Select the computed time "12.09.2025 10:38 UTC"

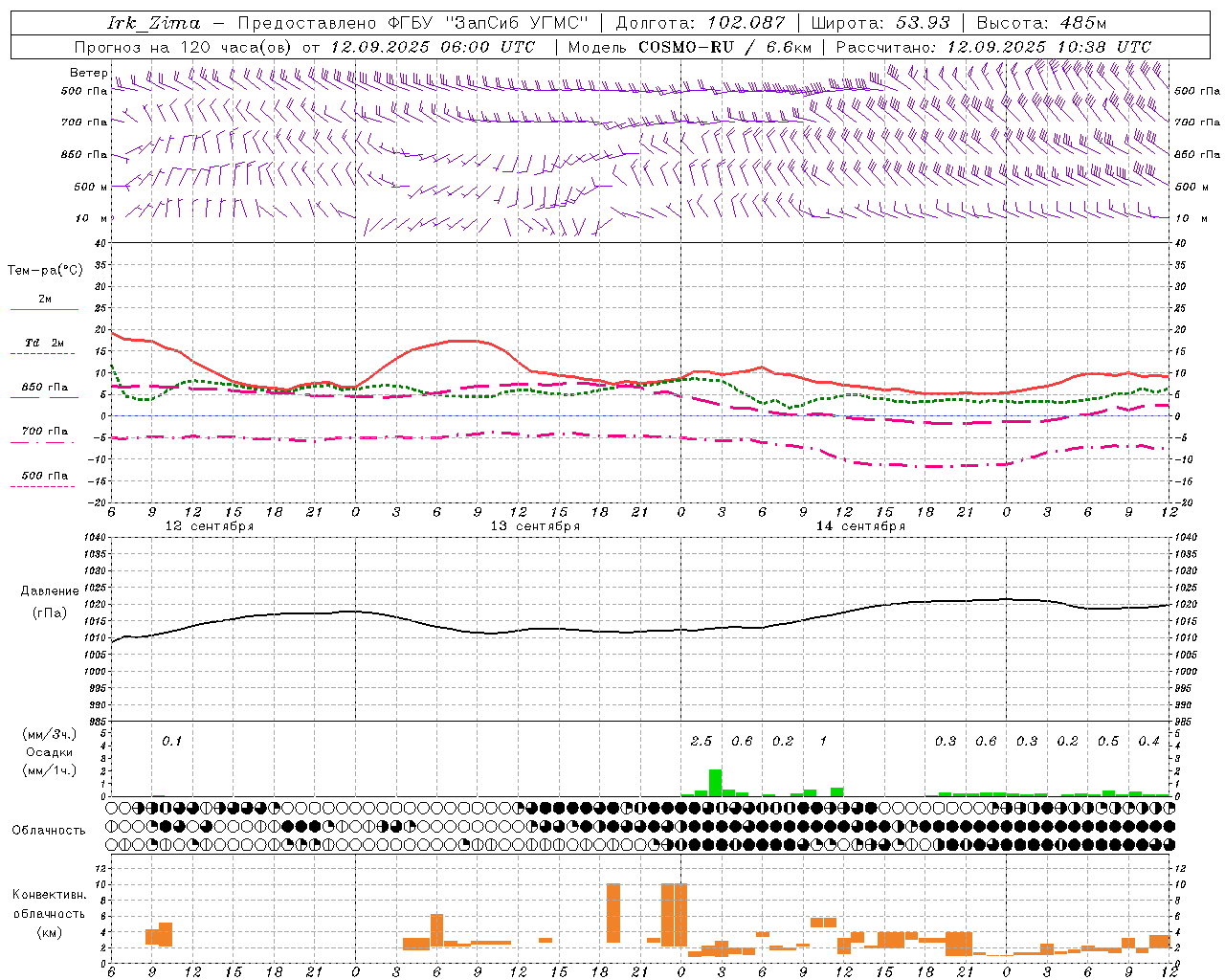(1049, 47)
